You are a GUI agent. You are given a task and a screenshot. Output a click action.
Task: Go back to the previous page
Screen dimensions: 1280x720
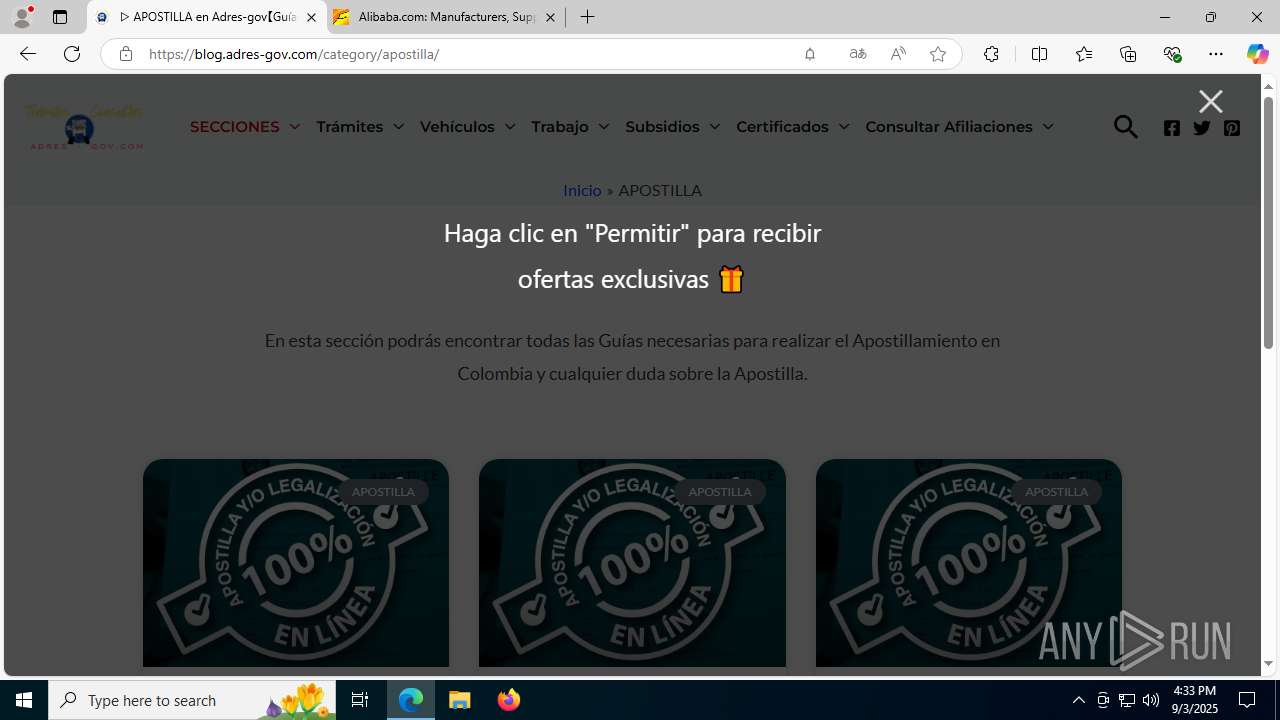click(27, 54)
